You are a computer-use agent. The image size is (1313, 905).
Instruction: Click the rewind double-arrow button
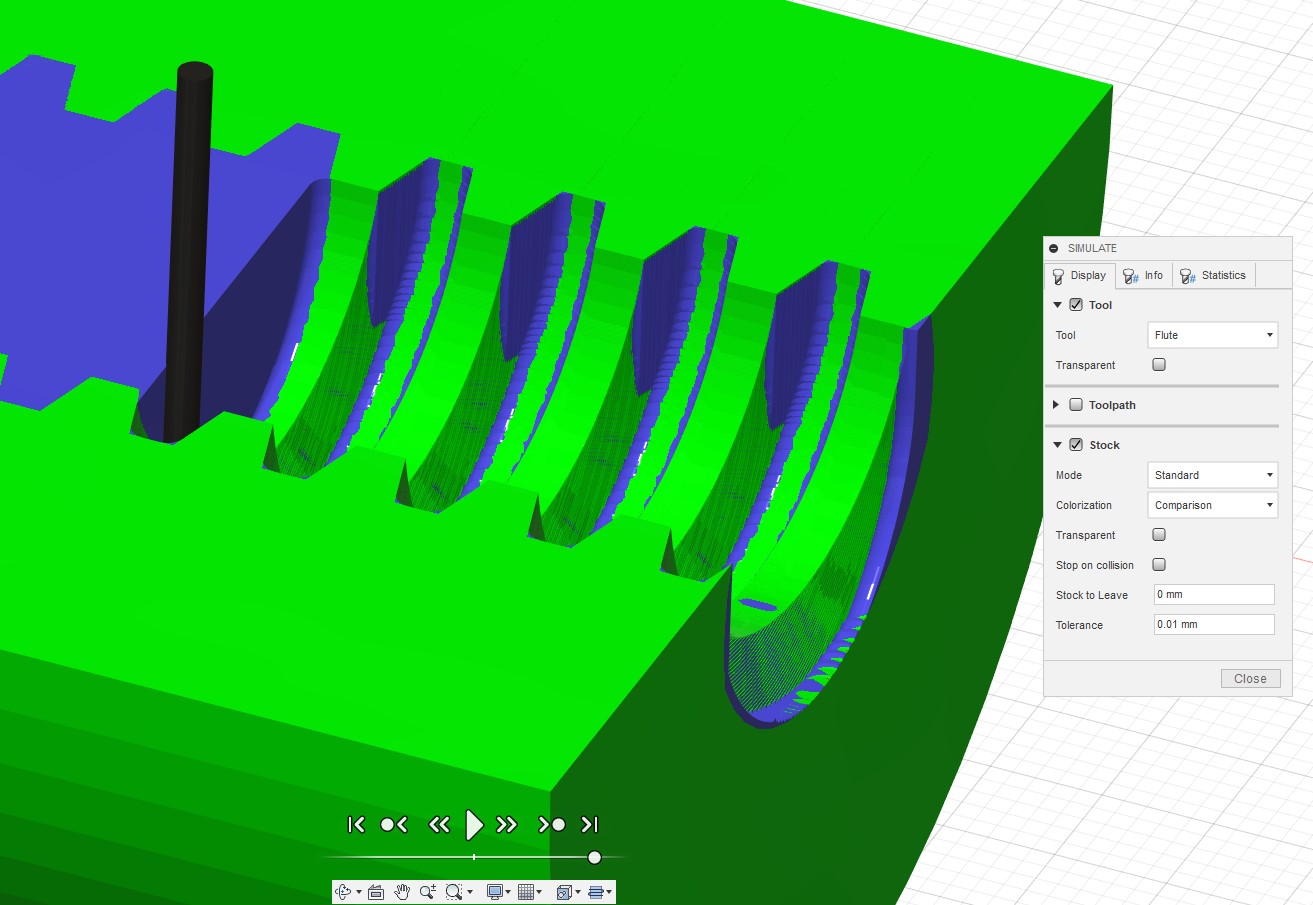click(x=439, y=825)
